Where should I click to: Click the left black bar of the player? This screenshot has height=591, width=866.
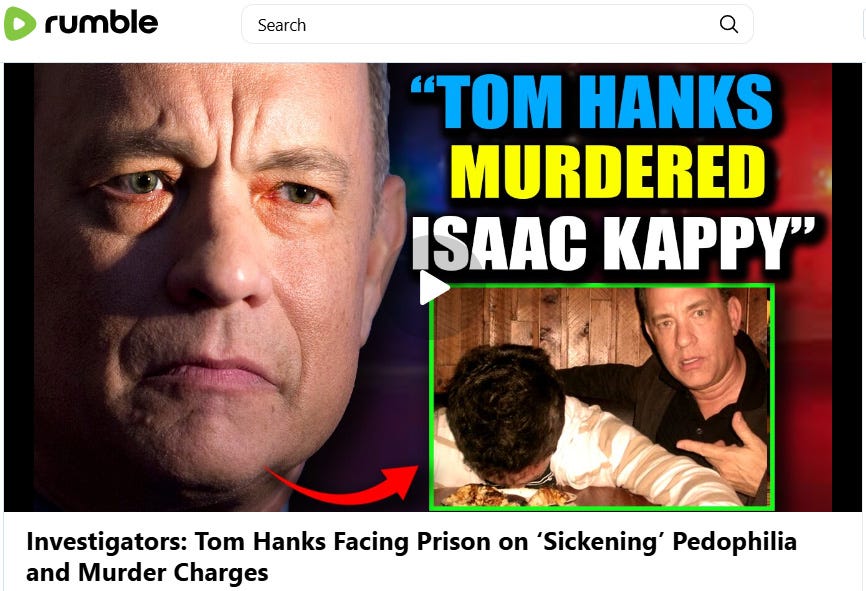click(x=19, y=287)
